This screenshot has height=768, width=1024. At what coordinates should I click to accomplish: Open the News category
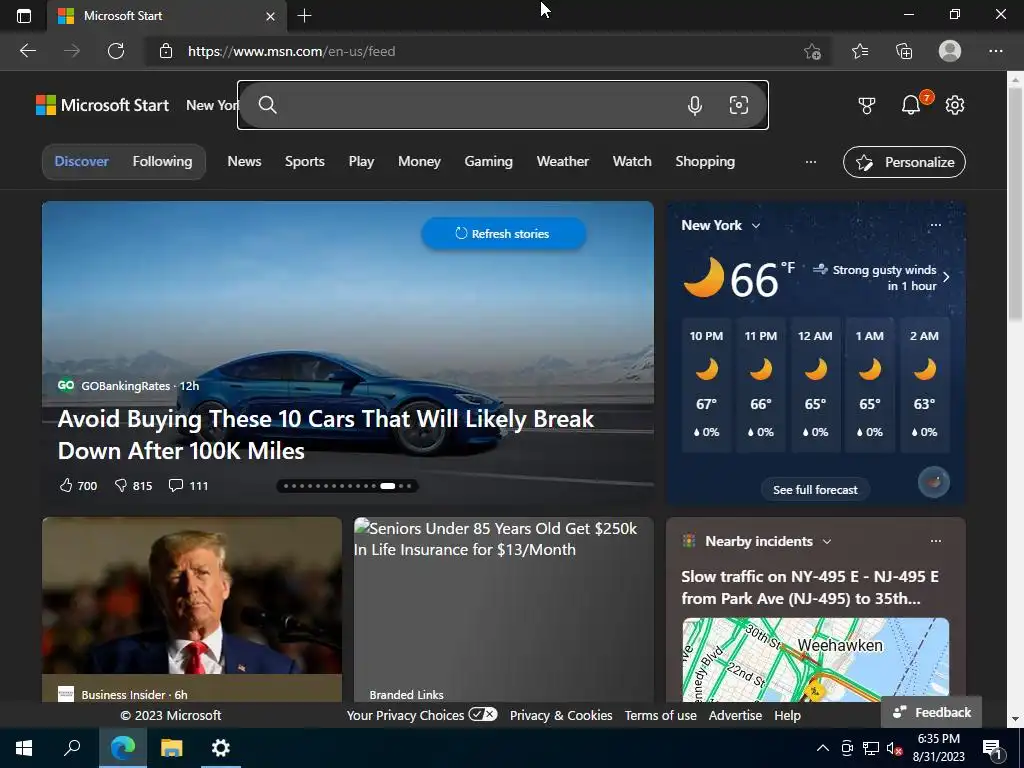(x=244, y=161)
